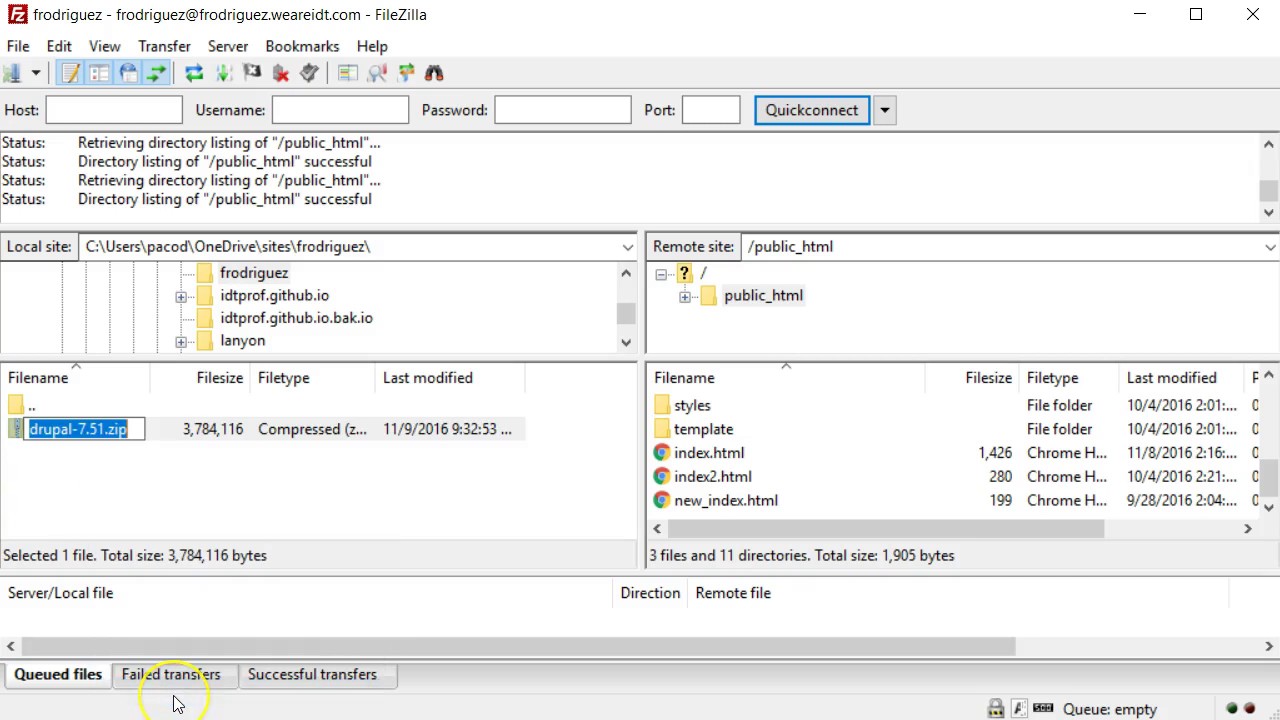Image resolution: width=1280 pixels, height=720 pixels.
Task: Sort local files by Filename column
Action: (75, 378)
